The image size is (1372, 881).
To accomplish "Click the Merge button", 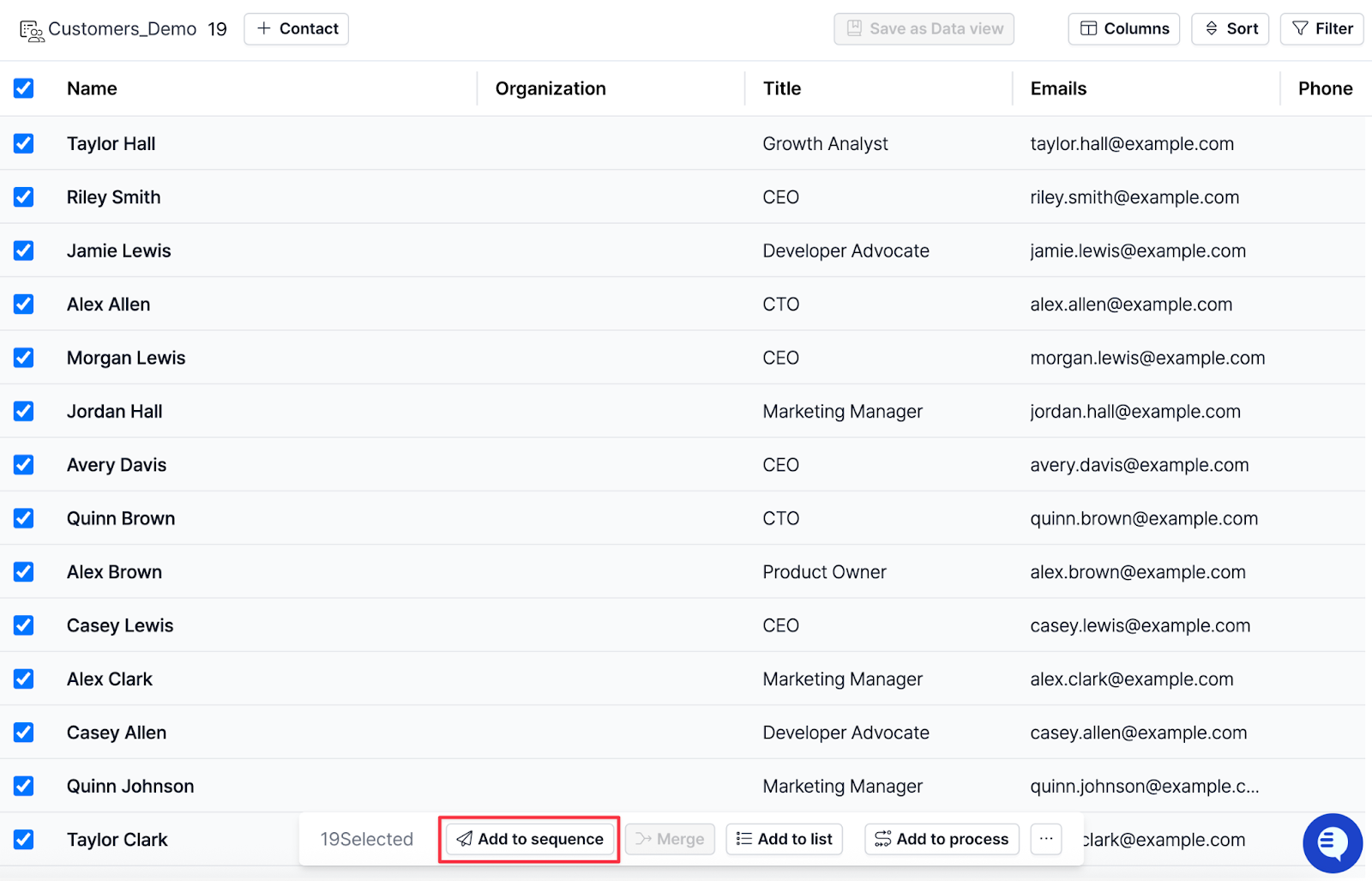I will (x=670, y=839).
